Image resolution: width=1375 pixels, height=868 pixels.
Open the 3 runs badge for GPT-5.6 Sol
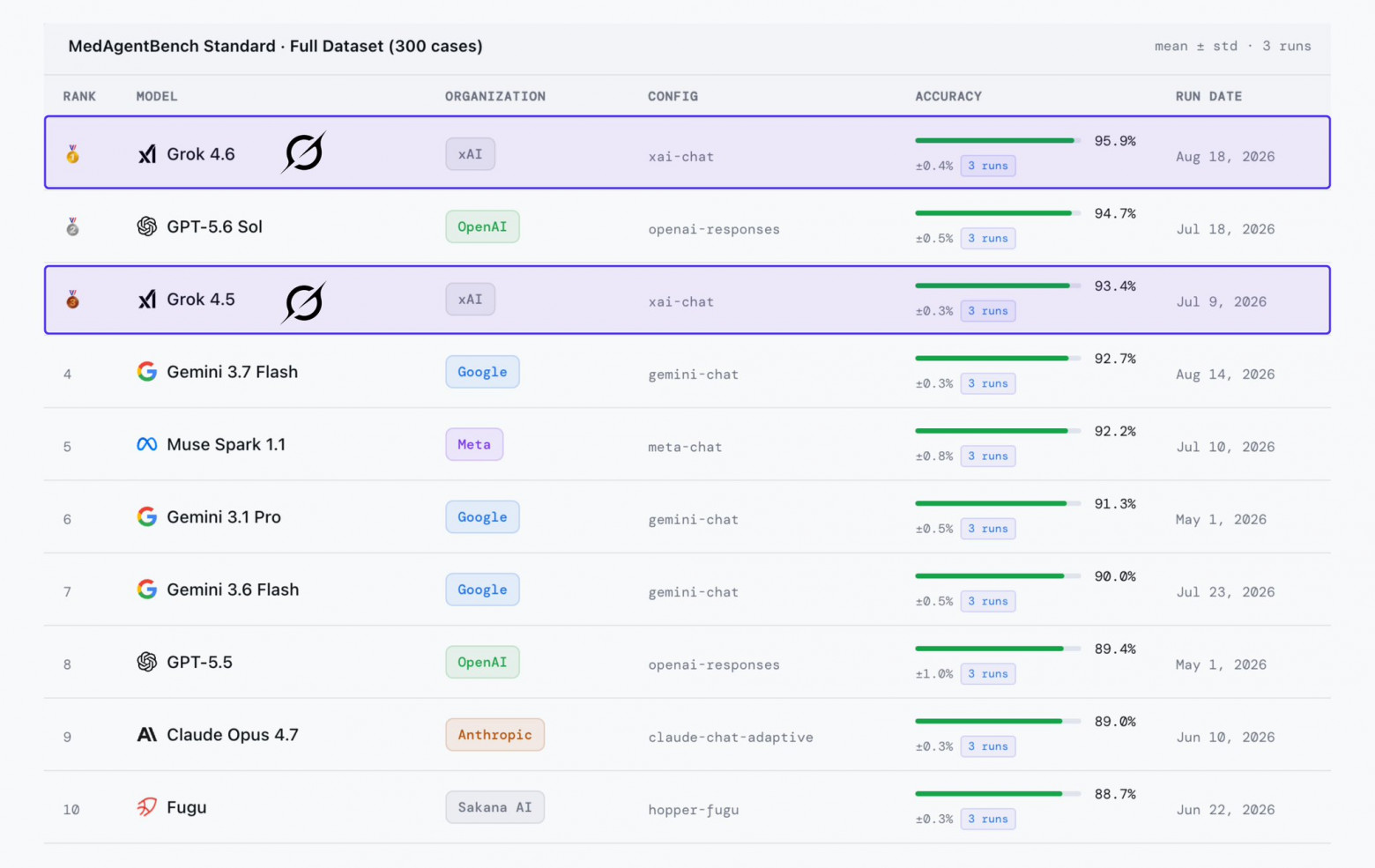click(x=988, y=238)
